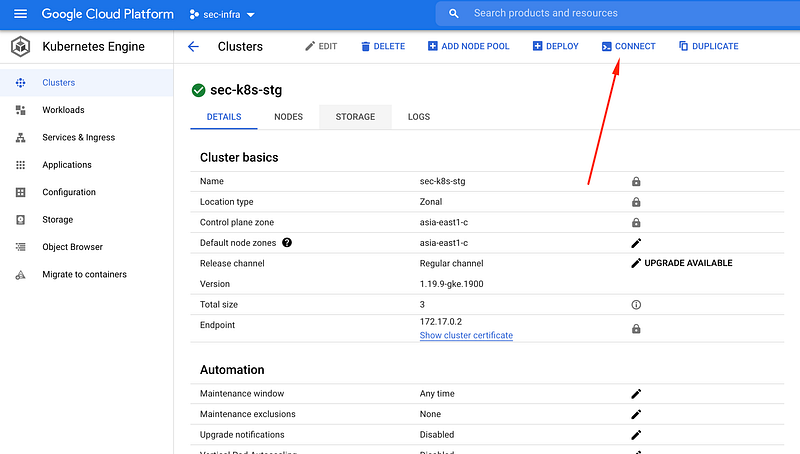The height and width of the screenshot is (454, 800).
Task: Click the DELETE cluster button
Action: click(x=383, y=46)
